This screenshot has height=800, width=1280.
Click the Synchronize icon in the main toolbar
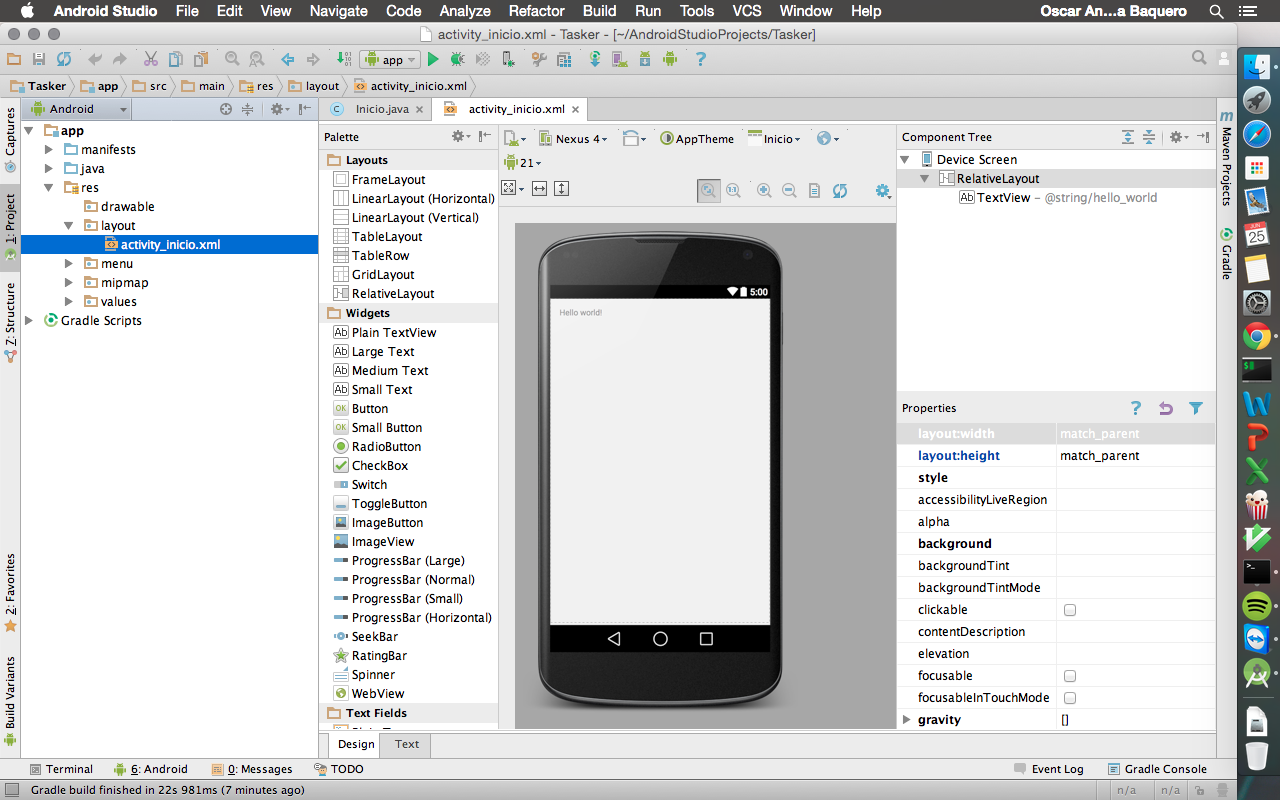click(x=64, y=60)
